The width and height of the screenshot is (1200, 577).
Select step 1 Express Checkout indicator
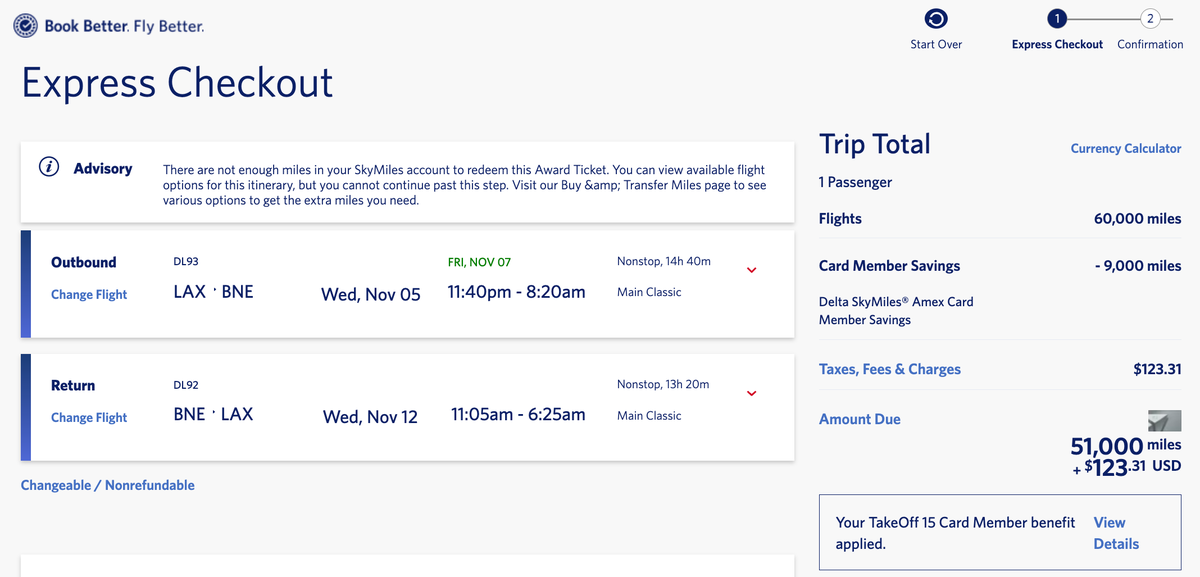tap(1057, 18)
